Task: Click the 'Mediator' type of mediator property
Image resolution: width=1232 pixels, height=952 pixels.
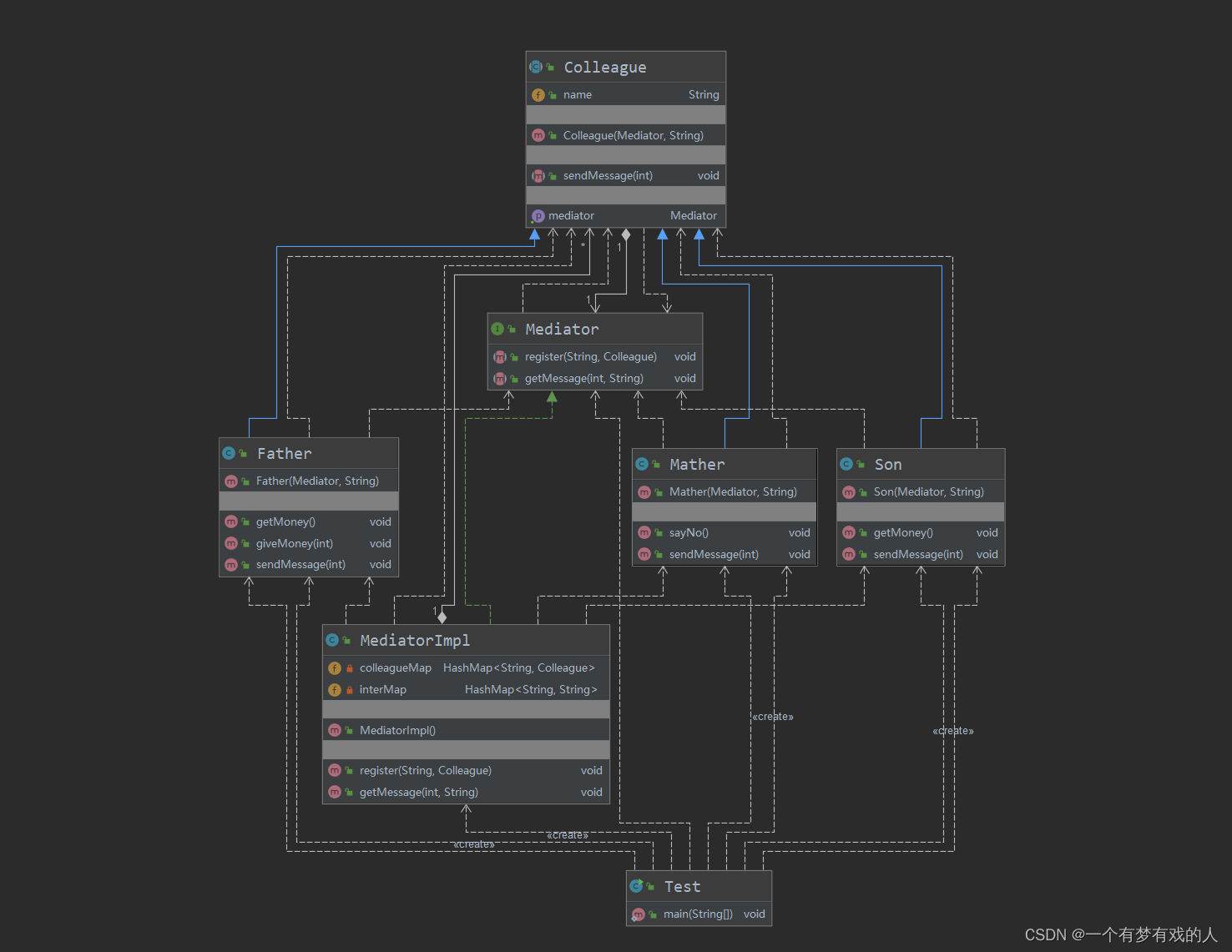Action: (694, 216)
